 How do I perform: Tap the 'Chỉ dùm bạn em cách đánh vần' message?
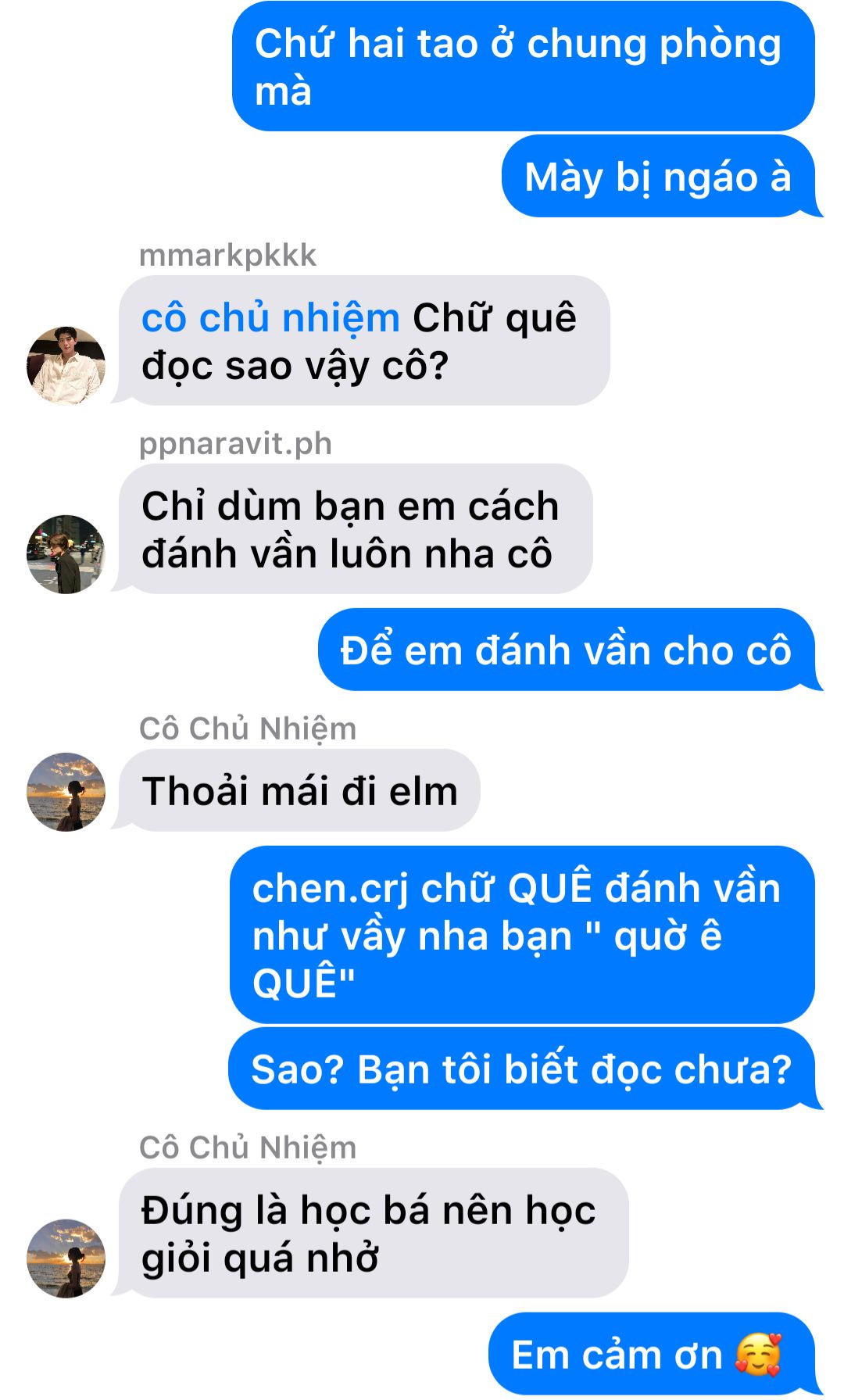(356, 529)
